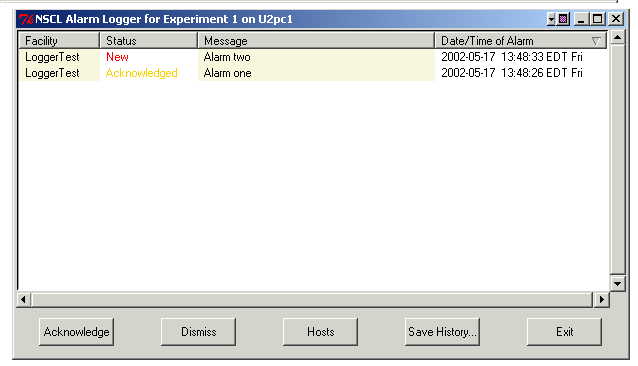Click Save History button
Viewport: 638px width, 366px height.
442,332
